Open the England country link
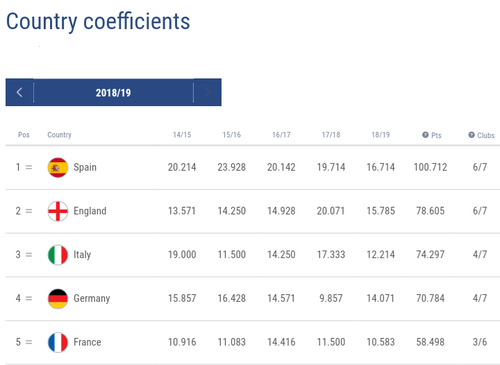Viewport: 500px width, 365px height. coord(90,211)
